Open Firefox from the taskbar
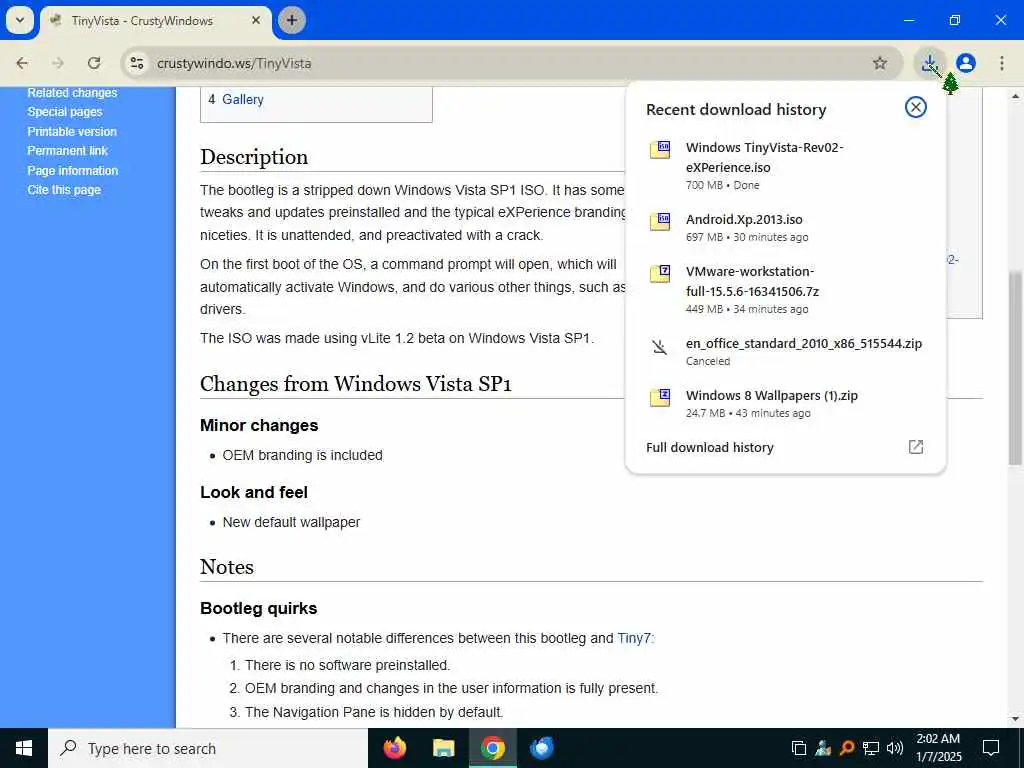This screenshot has height=768, width=1024. 394,748
